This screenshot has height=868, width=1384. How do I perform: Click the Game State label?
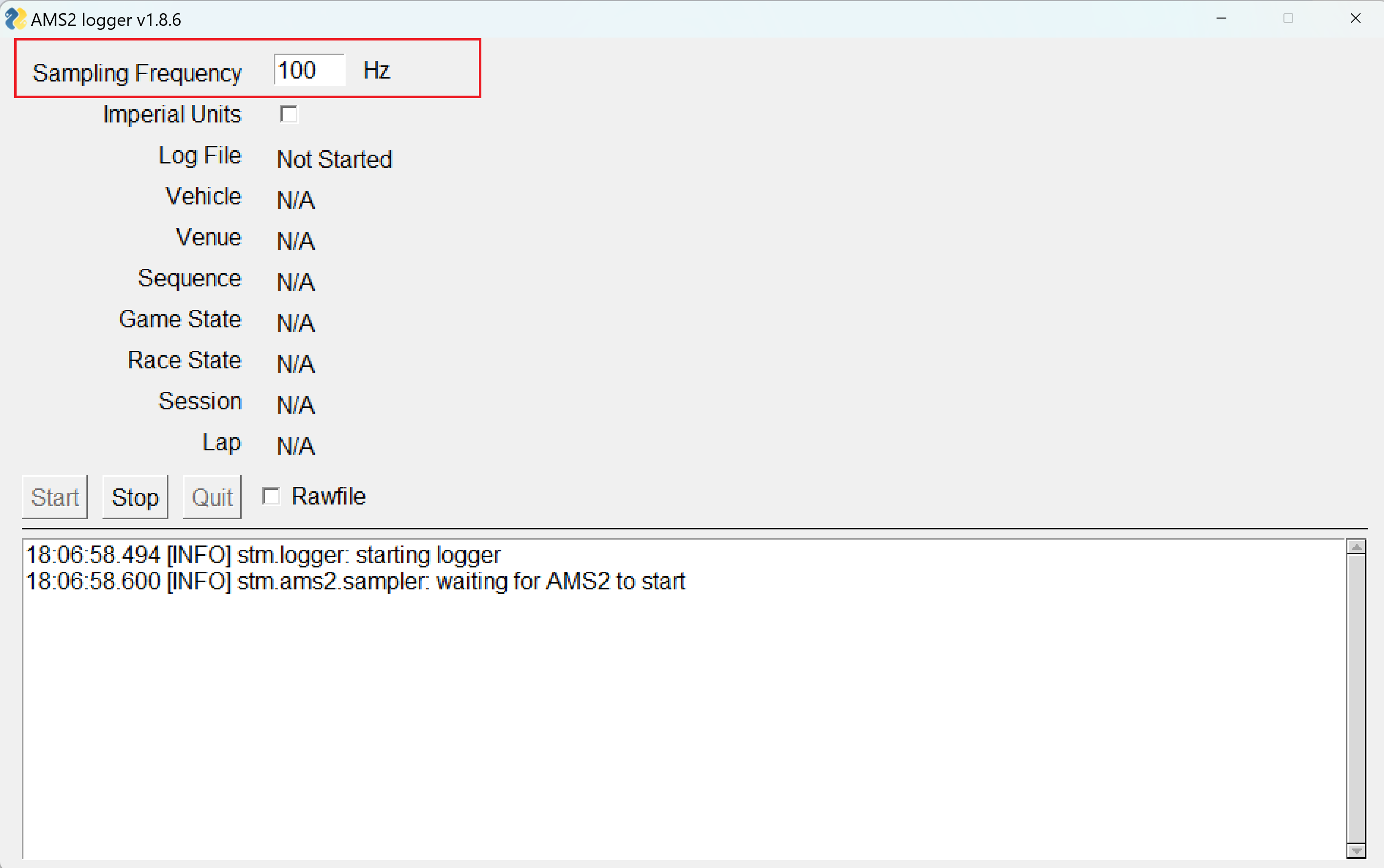tap(180, 319)
